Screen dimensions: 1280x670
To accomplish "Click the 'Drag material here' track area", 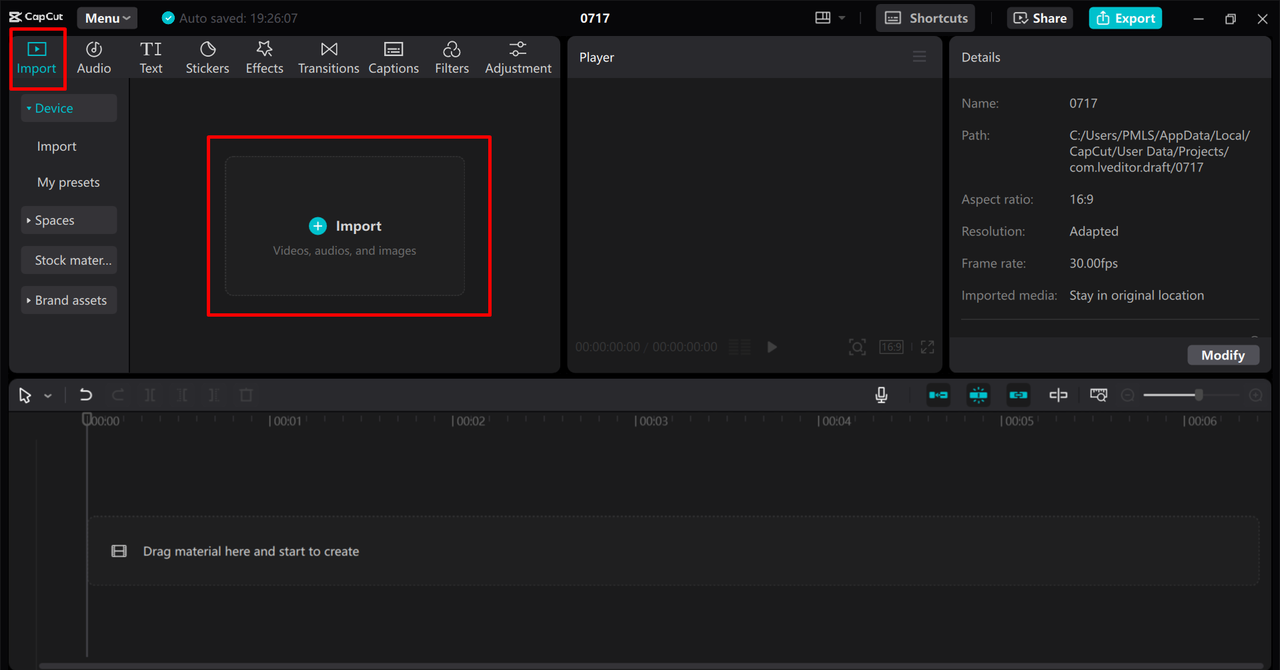I will click(673, 551).
